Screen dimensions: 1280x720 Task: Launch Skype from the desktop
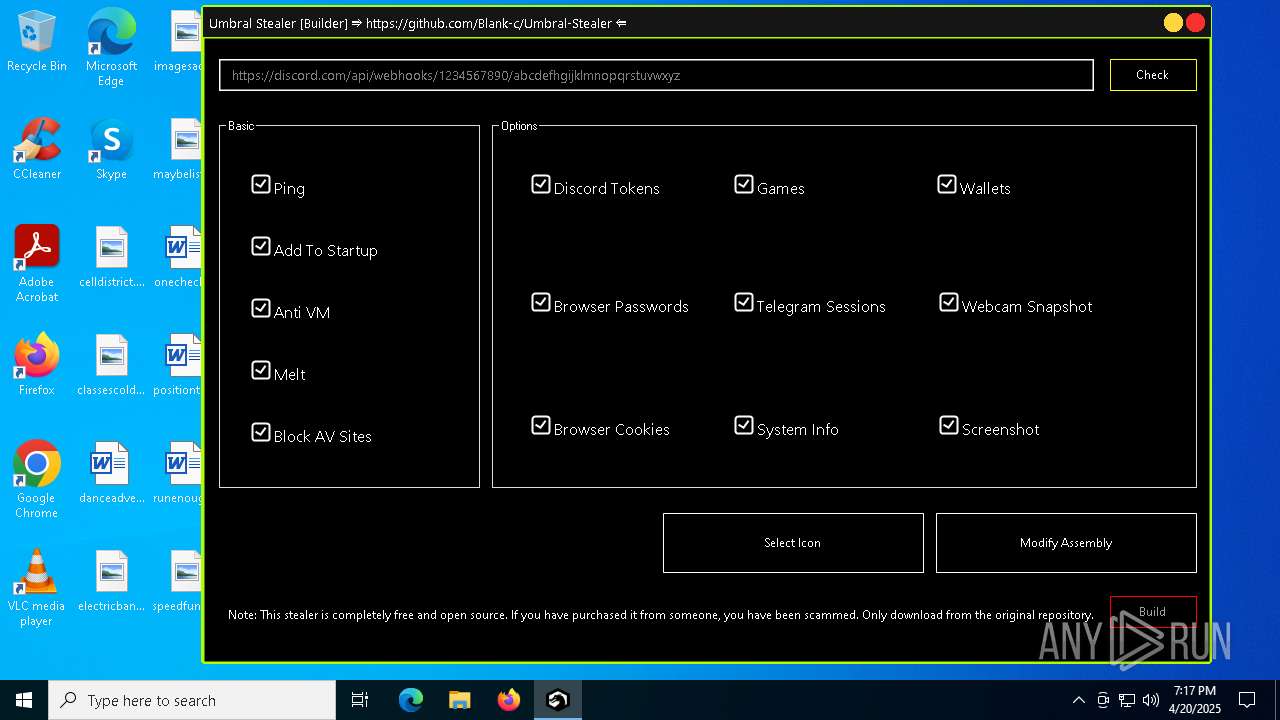[111, 149]
